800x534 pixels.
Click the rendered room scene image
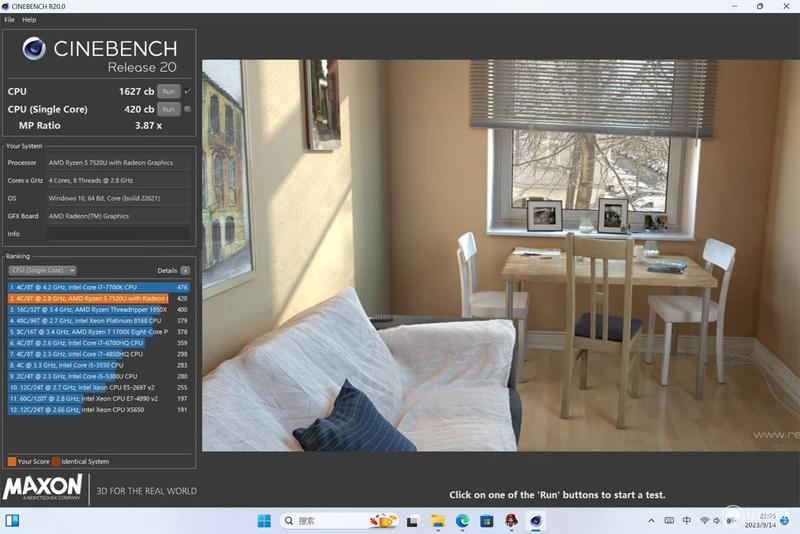coord(501,256)
